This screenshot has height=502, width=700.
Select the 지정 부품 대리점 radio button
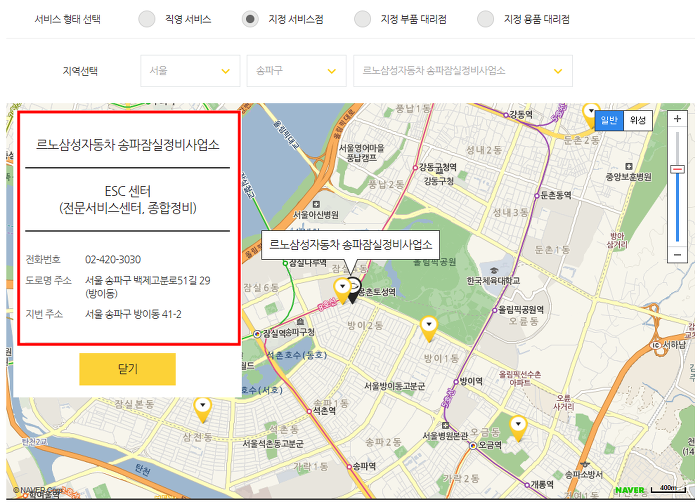(x=362, y=19)
